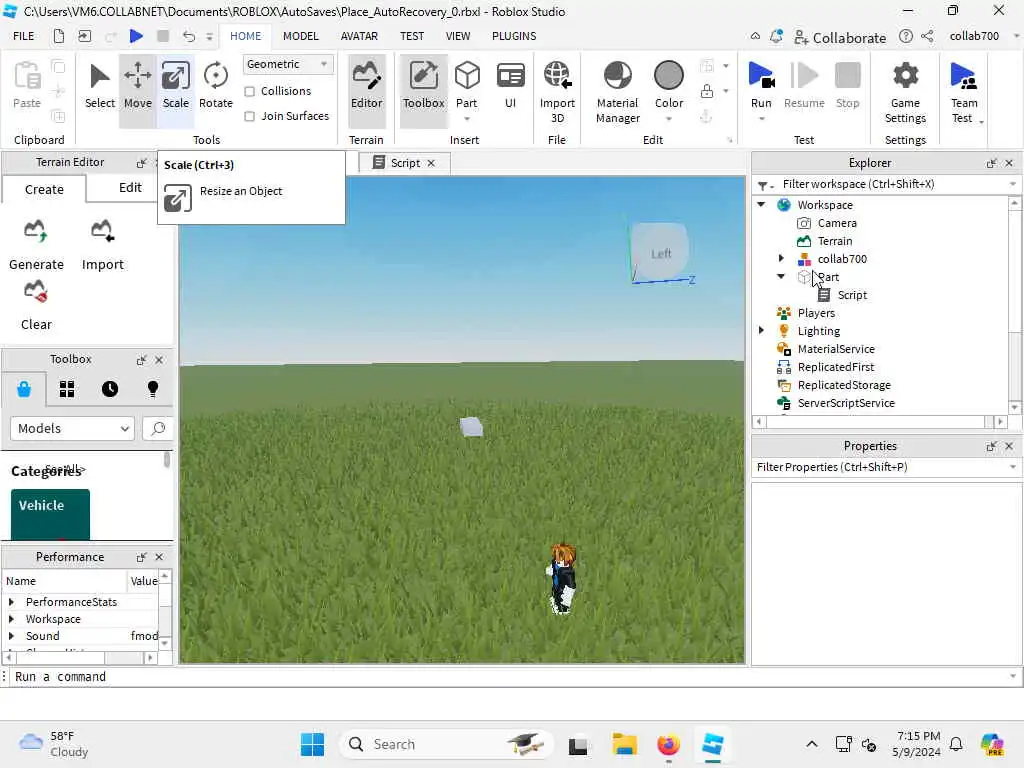Activate the Scale tool
Image resolution: width=1024 pixels, height=768 pixels.
tap(176, 87)
